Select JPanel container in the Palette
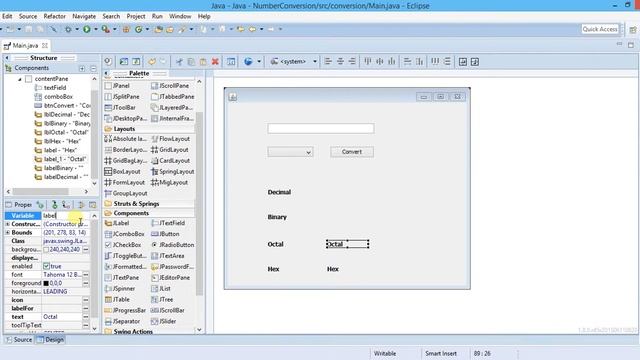The width and height of the screenshot is (640, 360). pos(117,86)
